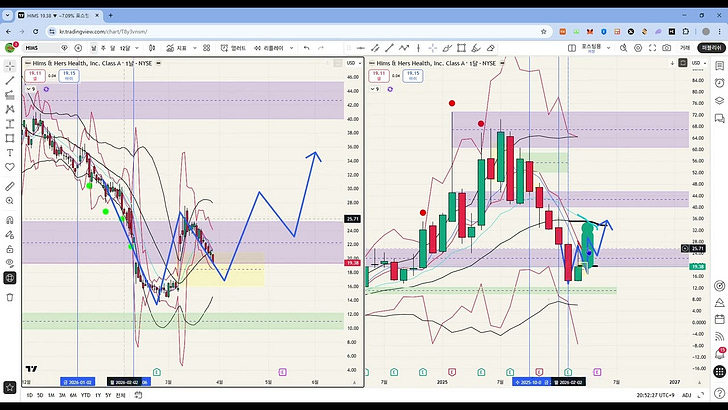Open quick search magnifier icon

point(624,48)
